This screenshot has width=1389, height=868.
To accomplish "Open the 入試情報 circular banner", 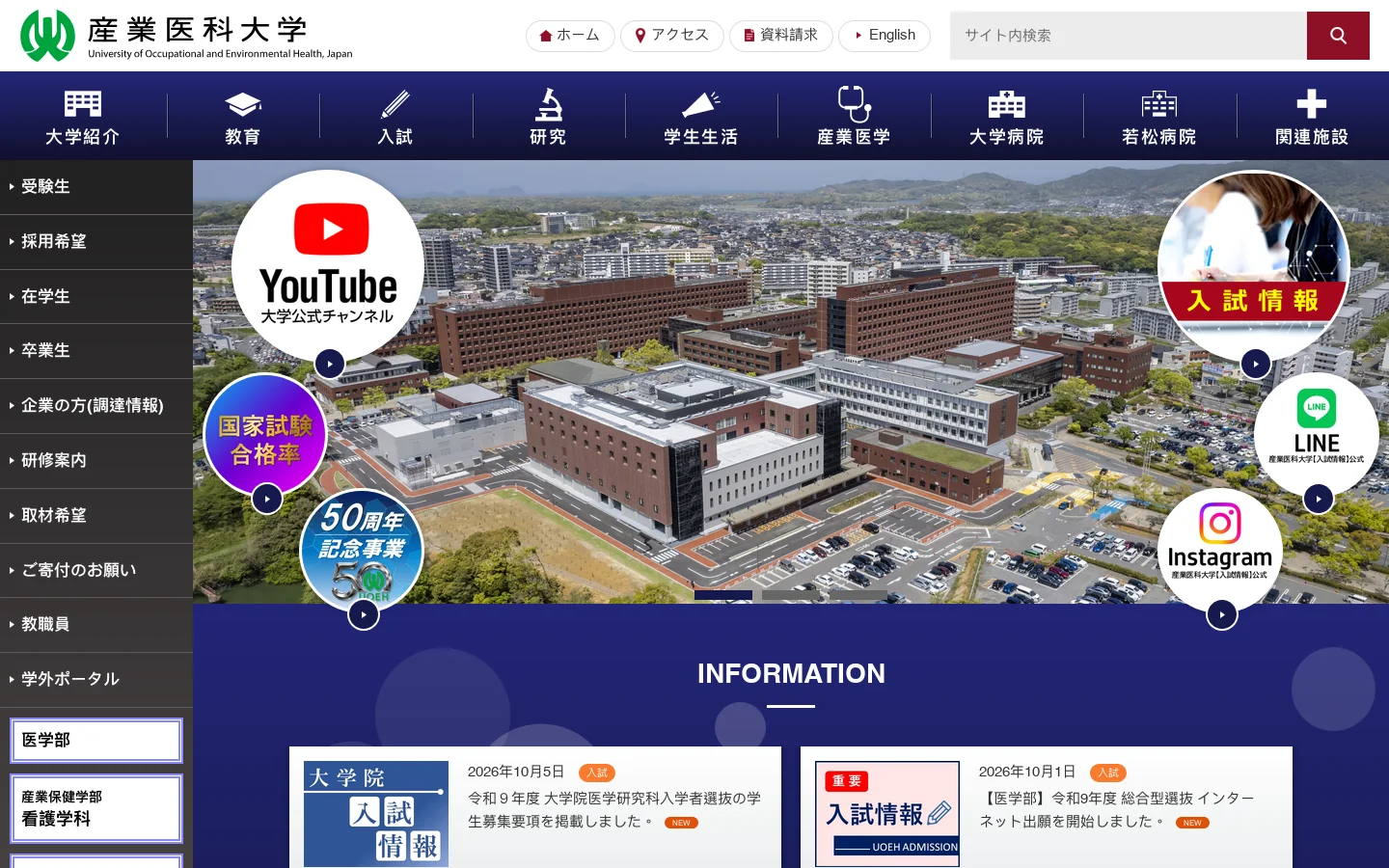I will pyautogui.click(x=1254, y=266).
